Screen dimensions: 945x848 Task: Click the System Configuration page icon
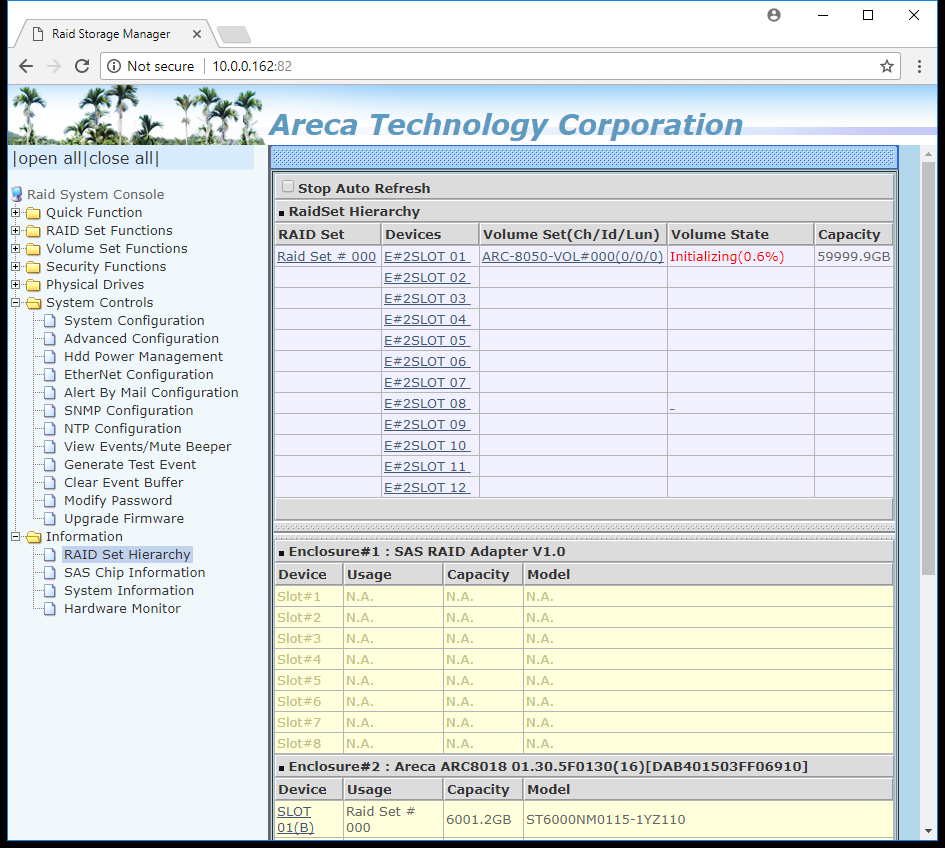pos(51,321)
